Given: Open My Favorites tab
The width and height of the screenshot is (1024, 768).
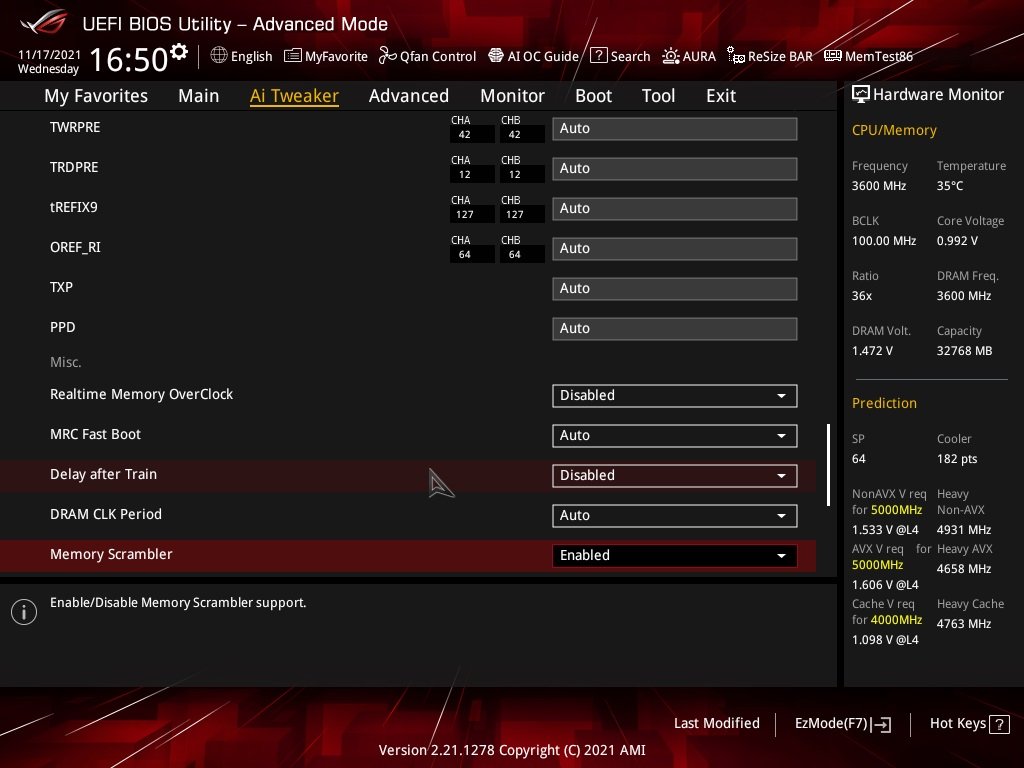Looking at the screenshot, I should pos(96,96).
